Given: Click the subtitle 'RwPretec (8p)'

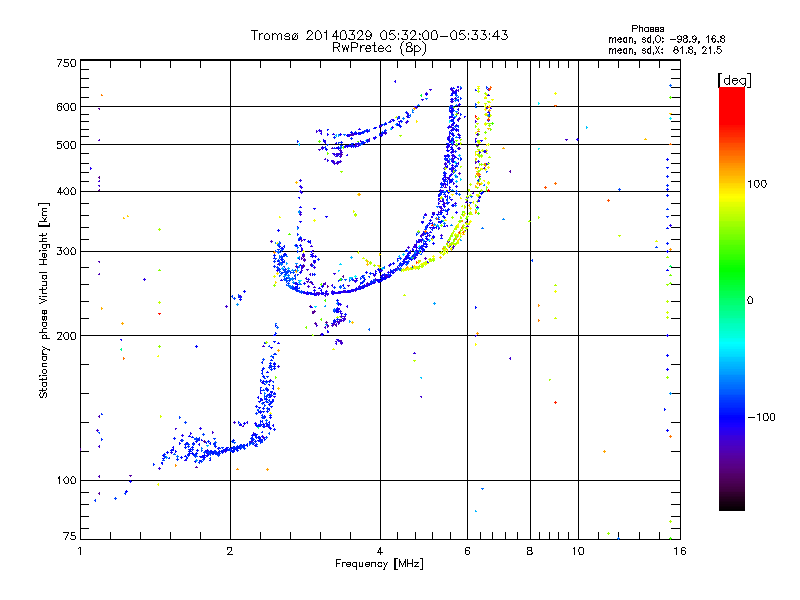Looking at the screenshot, I should tap(379, 48).
